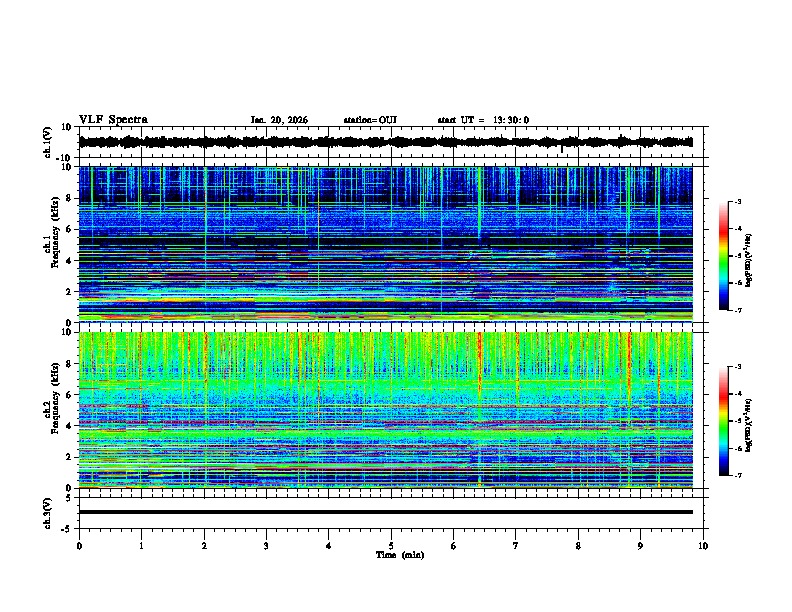Click the ch.1(V) waveform axis label

[48, 142]
